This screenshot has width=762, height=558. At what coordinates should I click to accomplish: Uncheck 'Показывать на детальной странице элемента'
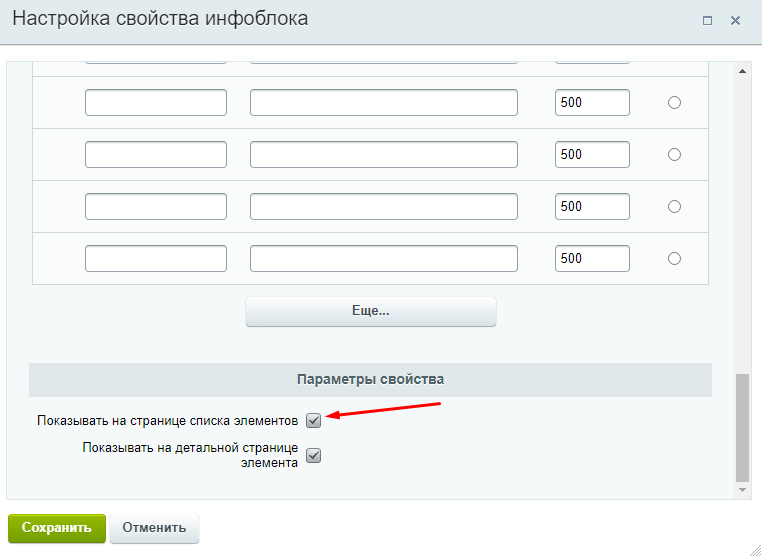pyautogui.click(x=313, y=455)
